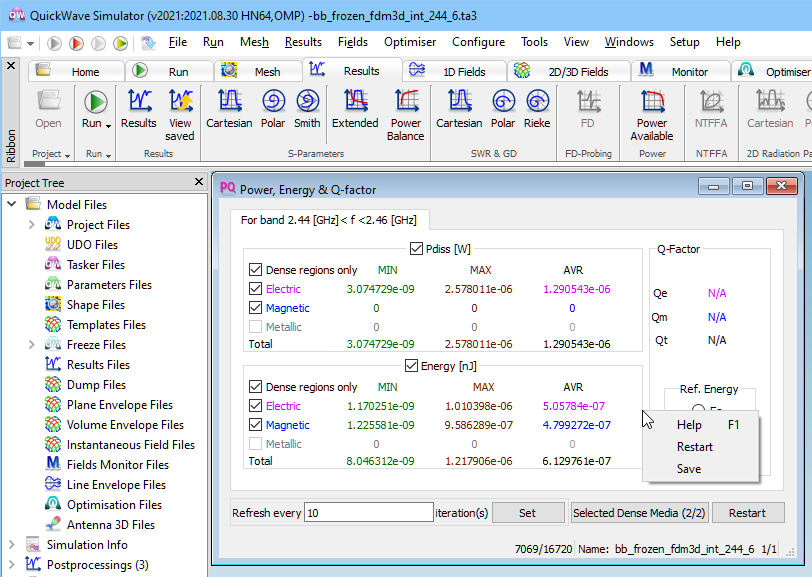Select Tasker Files in project tree

click(x=96, y=265)
